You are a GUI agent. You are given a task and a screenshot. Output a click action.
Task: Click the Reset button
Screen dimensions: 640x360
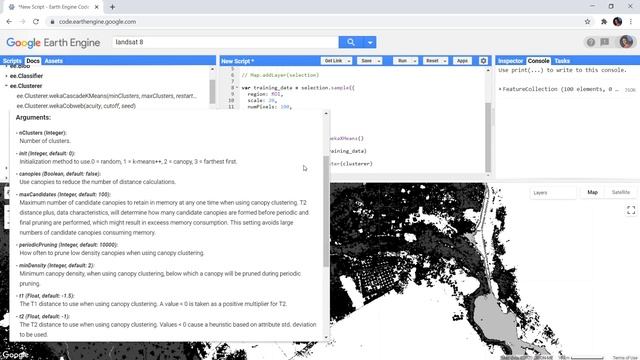pos(432,61)
